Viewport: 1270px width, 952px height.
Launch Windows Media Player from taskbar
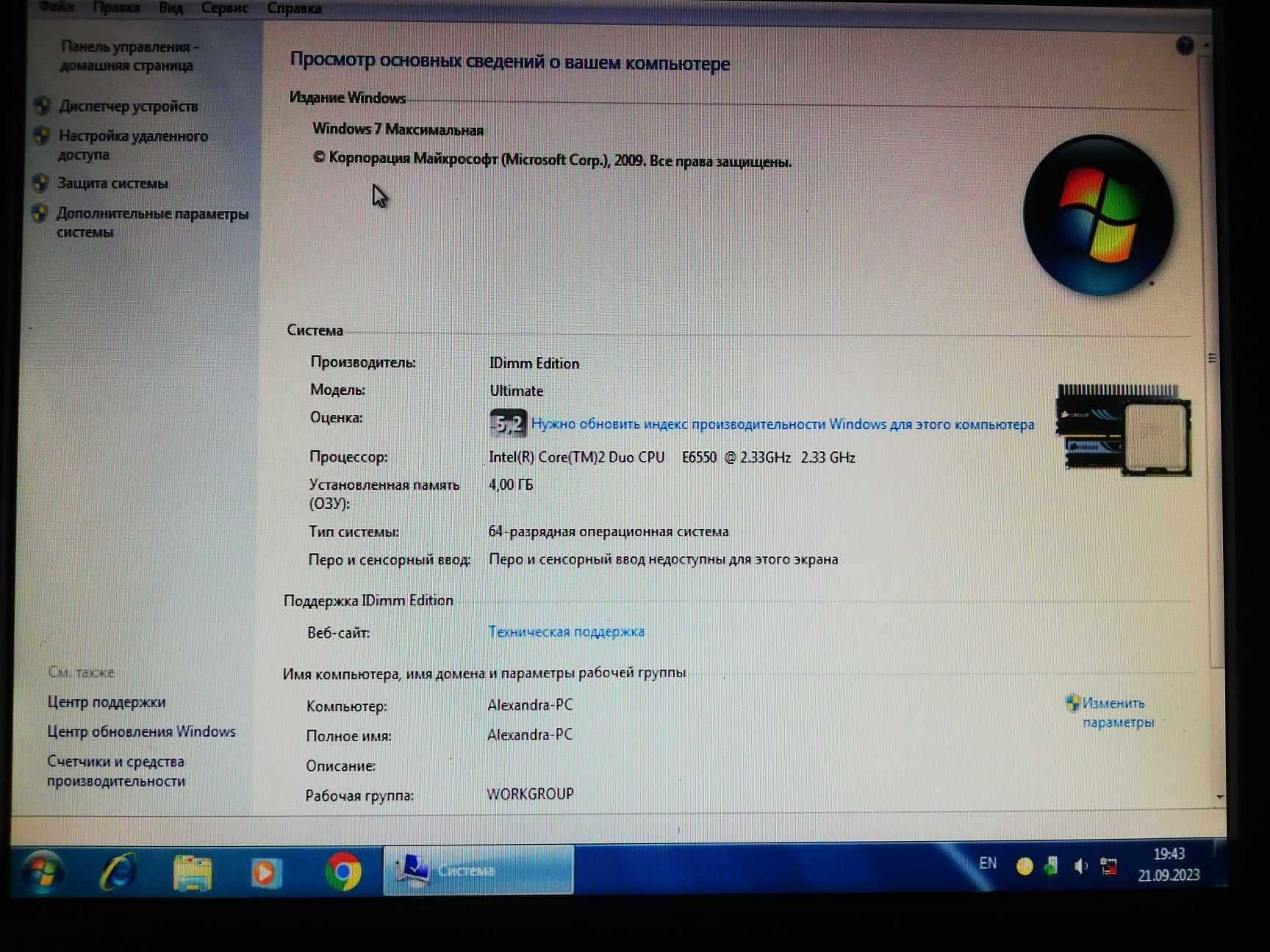pos(265,873)
